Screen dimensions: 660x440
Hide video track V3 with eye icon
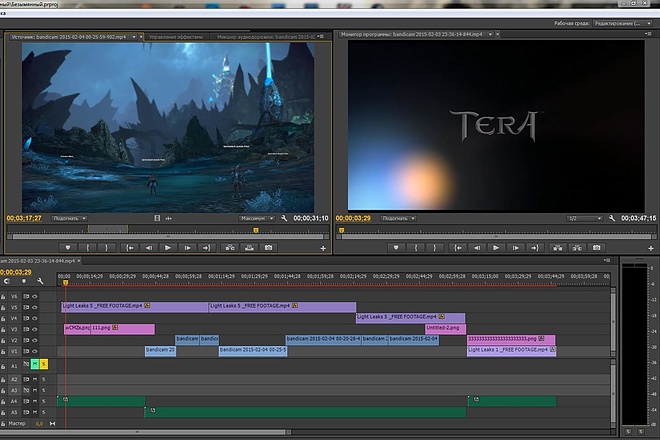(35, 329)
